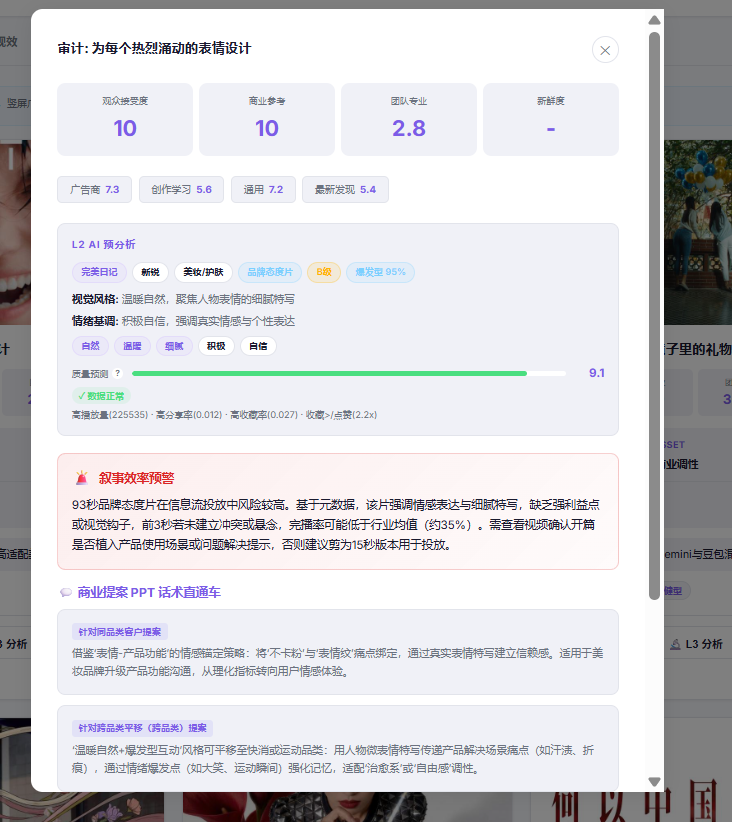Screen dimensions: 732x822
Task: Click the L3 分析 button in background page
Action: [x=697, y=644]
